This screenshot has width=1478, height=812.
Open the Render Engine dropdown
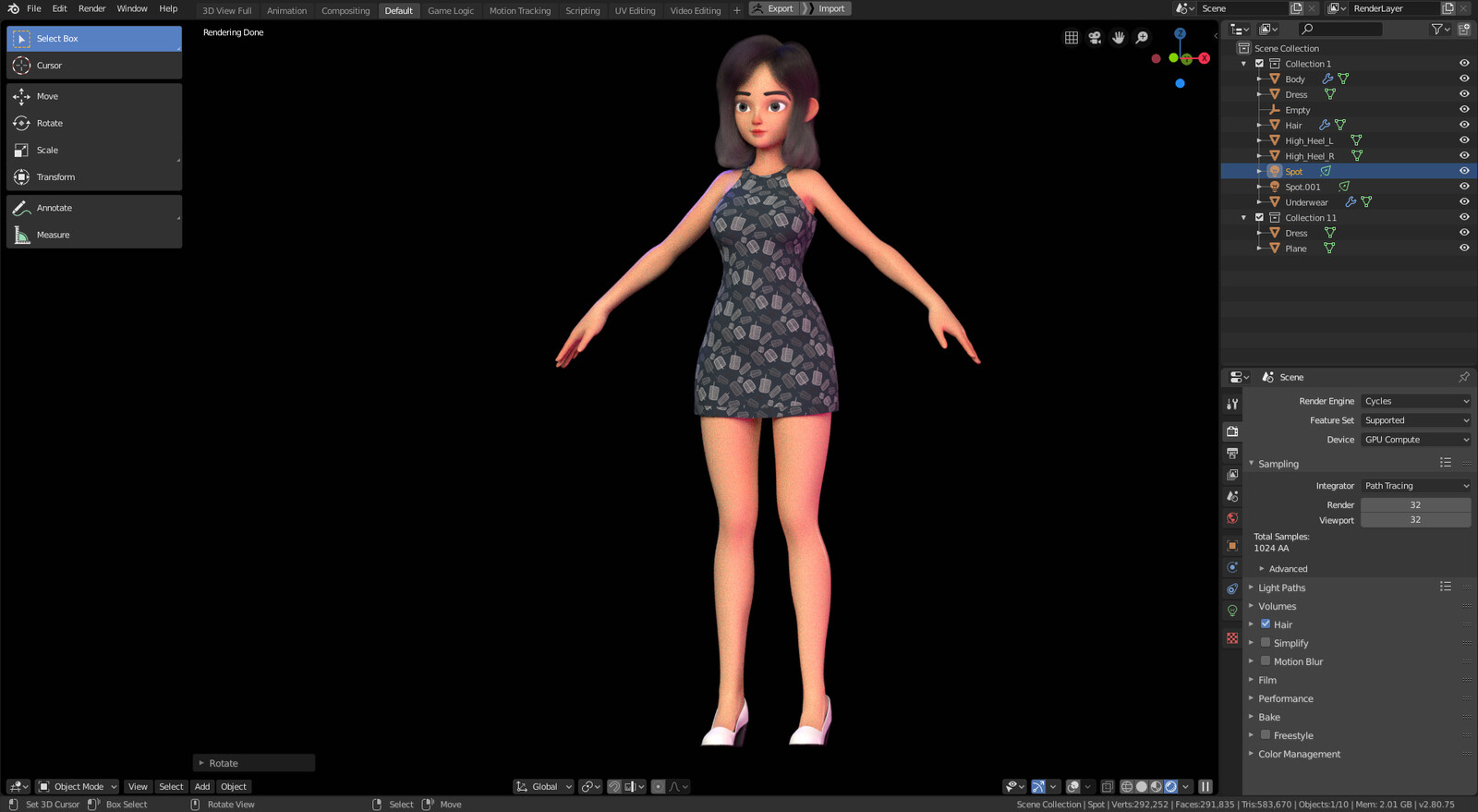[x=1416, y=401]
